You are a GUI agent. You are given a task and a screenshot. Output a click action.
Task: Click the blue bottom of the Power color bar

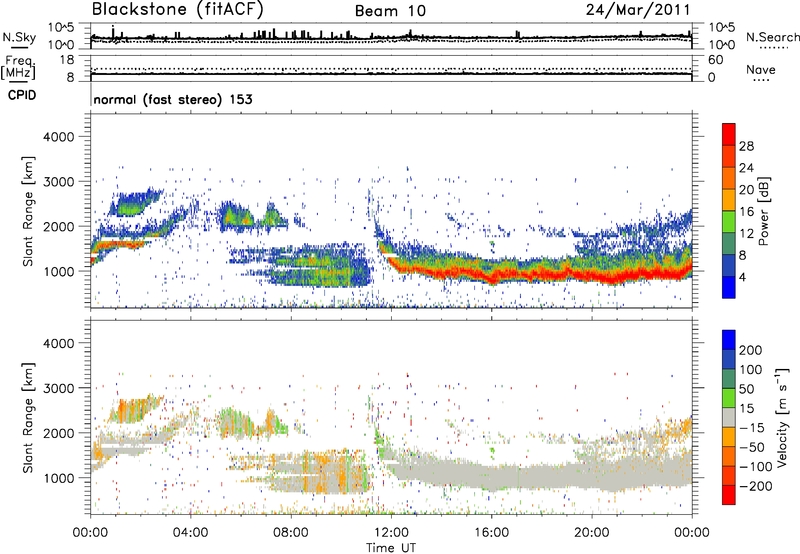tap(729, 287)
